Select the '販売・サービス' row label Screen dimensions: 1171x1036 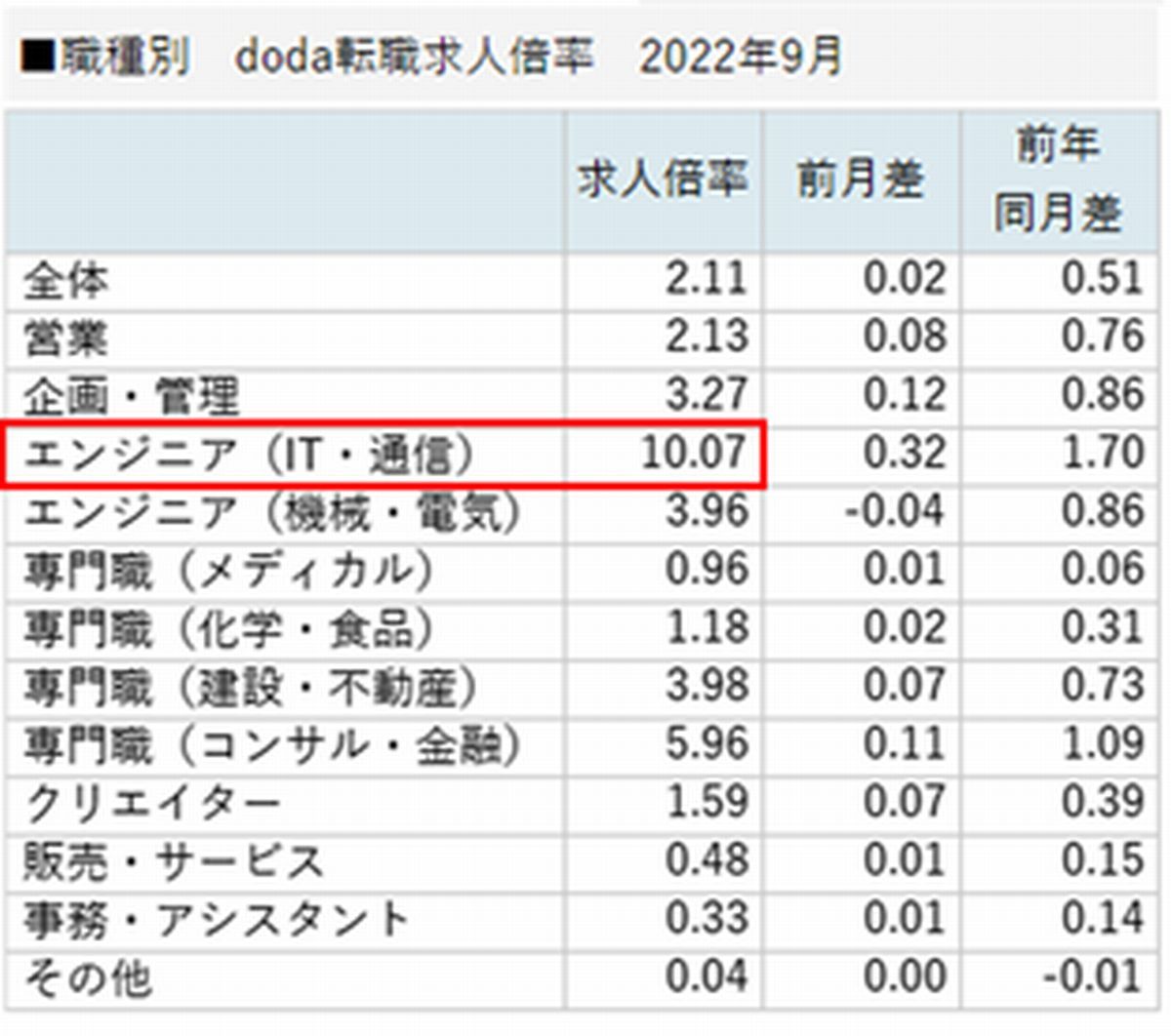point(174,861)
